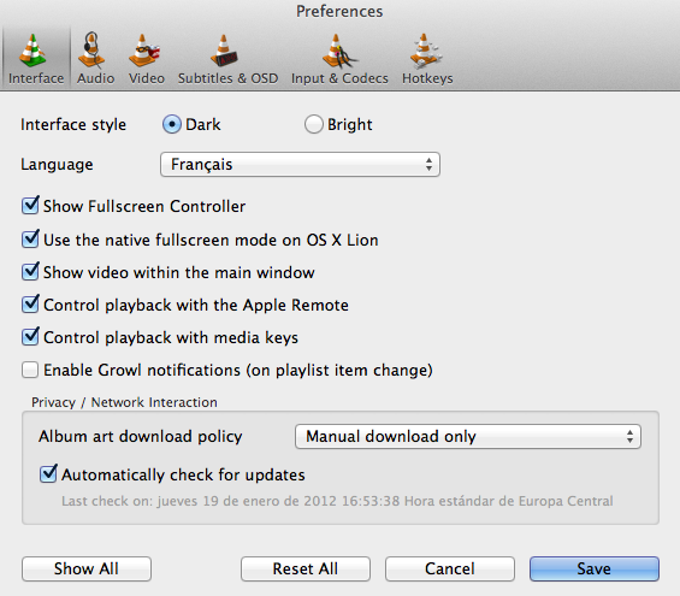Uncheck Show Fullscreen Controller
Image resolution: width=680 pixels, height=596 pixels.
click(x=30, y=205)
